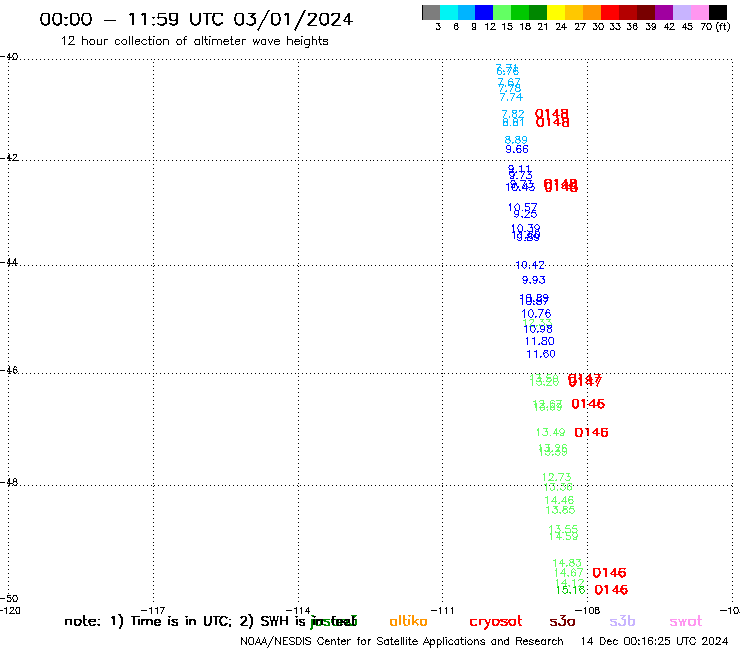Image resolution: width=740 pixels, height=650 pixels.
Task: Select the 9.66 wave height value
Action: [x=517, y=149]
